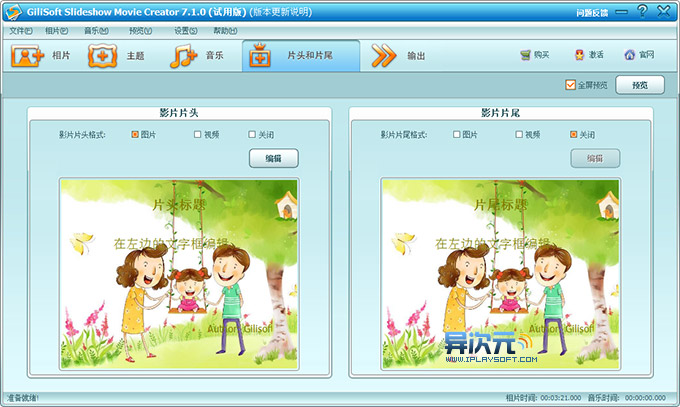
Task: Click the Music (音乐) note icon
Action: click(183, 56)
